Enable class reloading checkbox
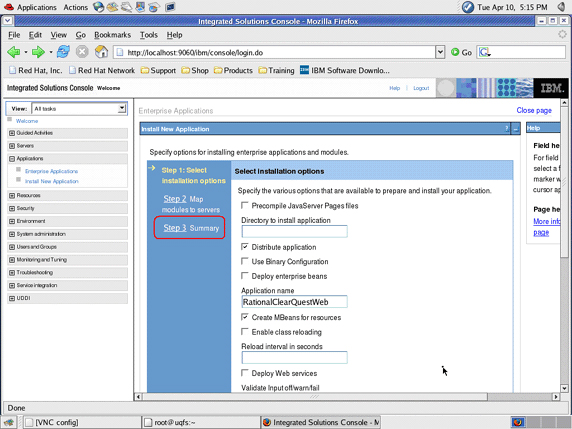This screenshot has height=429, width=572. point(245,332)
